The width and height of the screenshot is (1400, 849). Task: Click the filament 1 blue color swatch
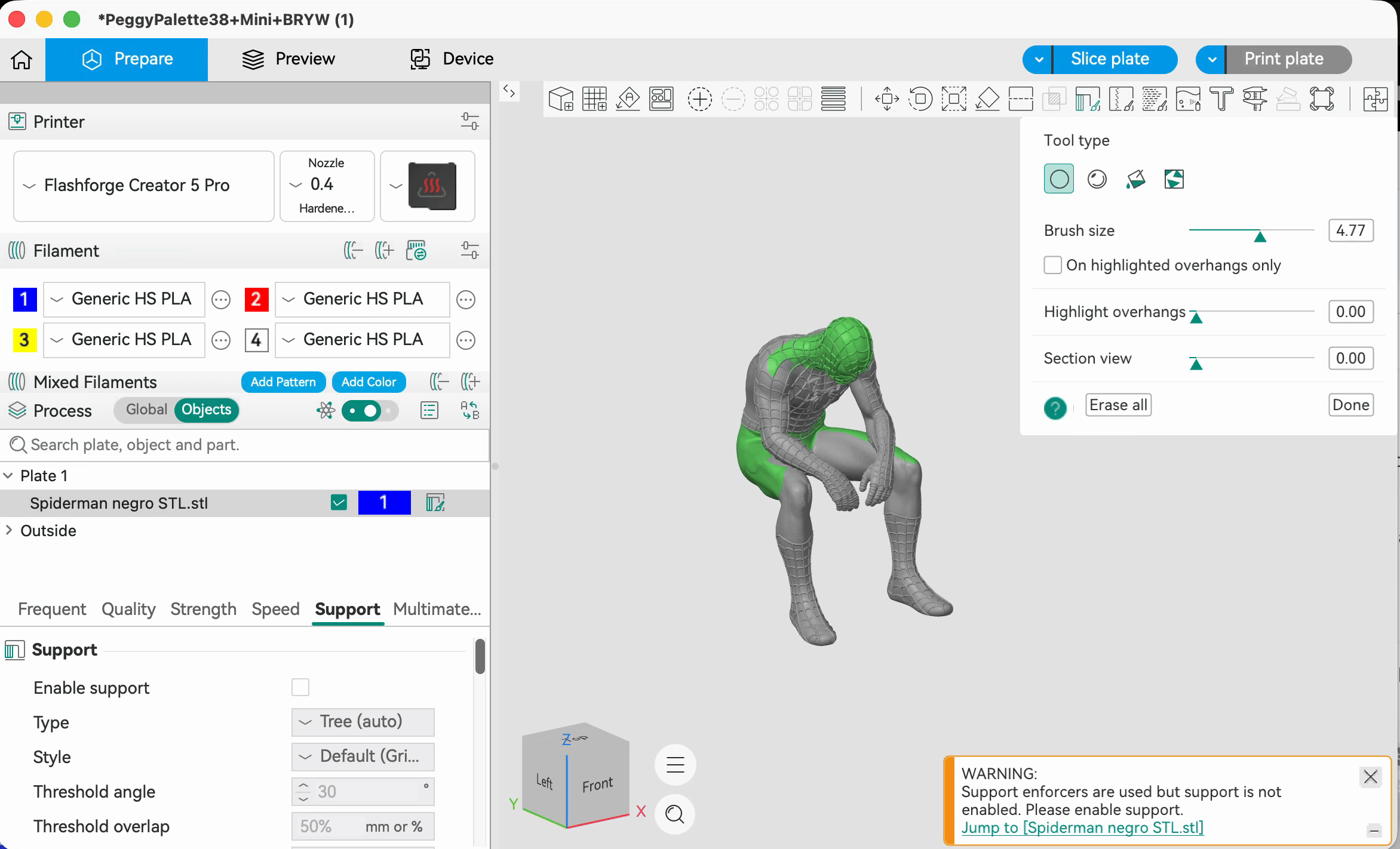pos(24,299)
